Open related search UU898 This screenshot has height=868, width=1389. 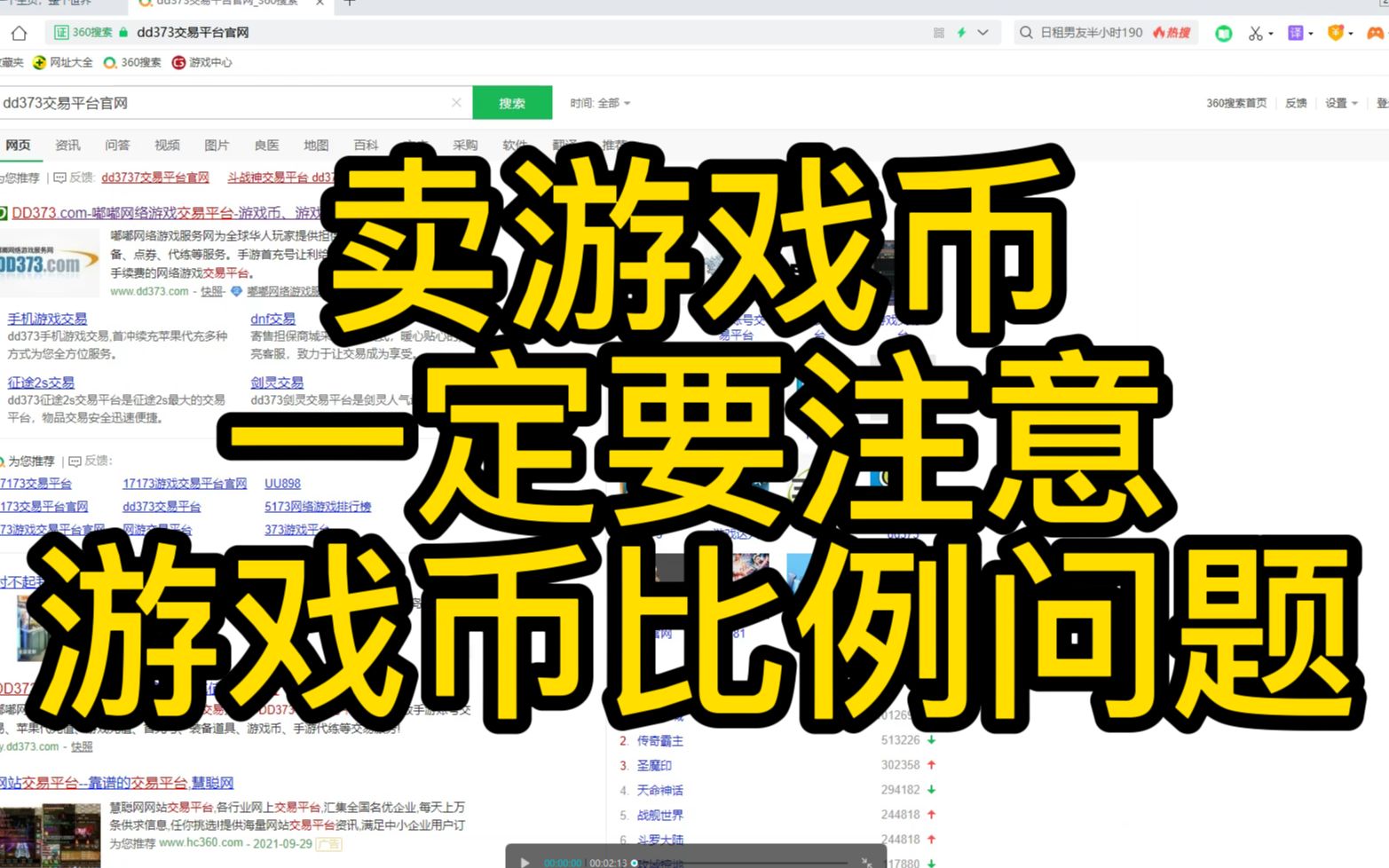coord(282,484)
